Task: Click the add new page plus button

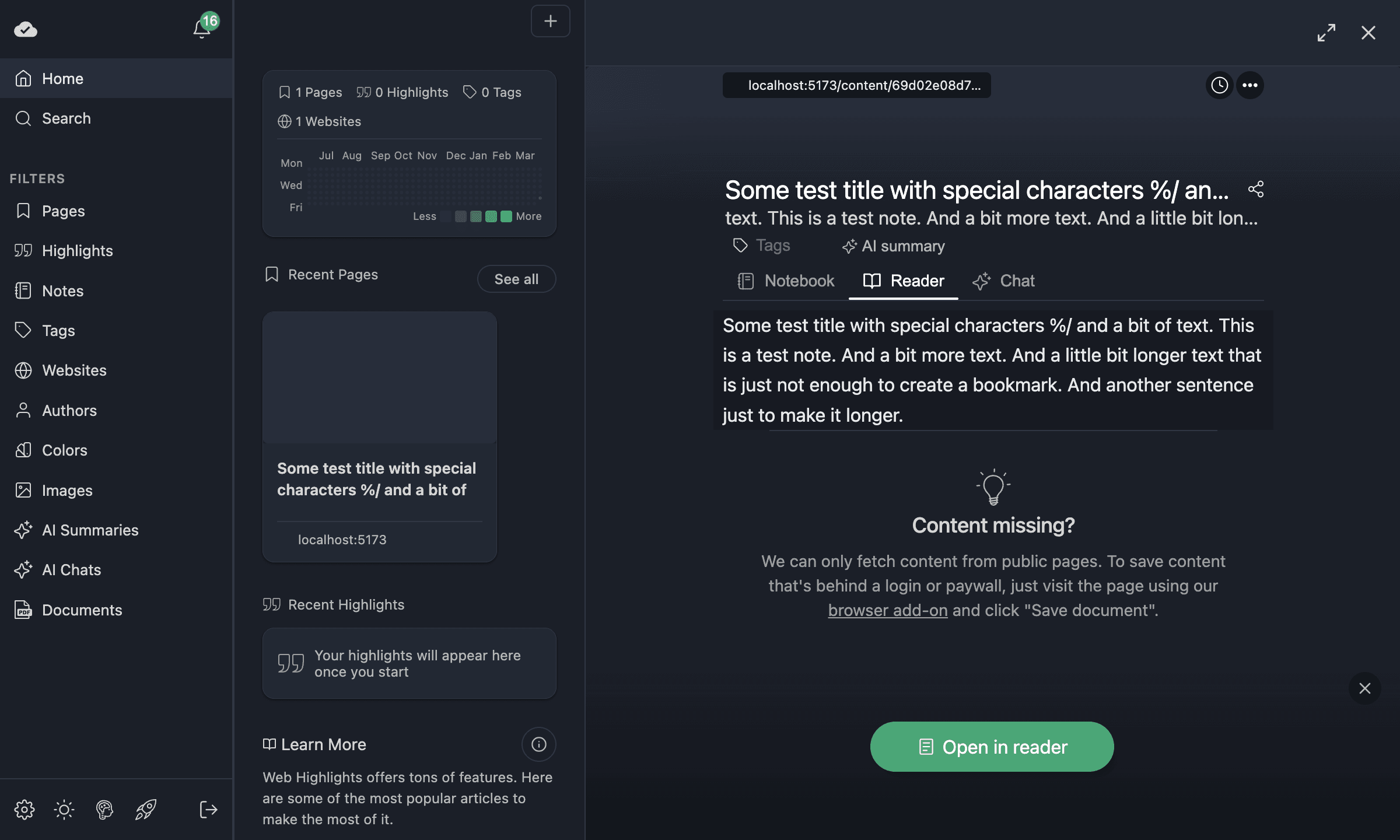Action: [x=550, y=21]
